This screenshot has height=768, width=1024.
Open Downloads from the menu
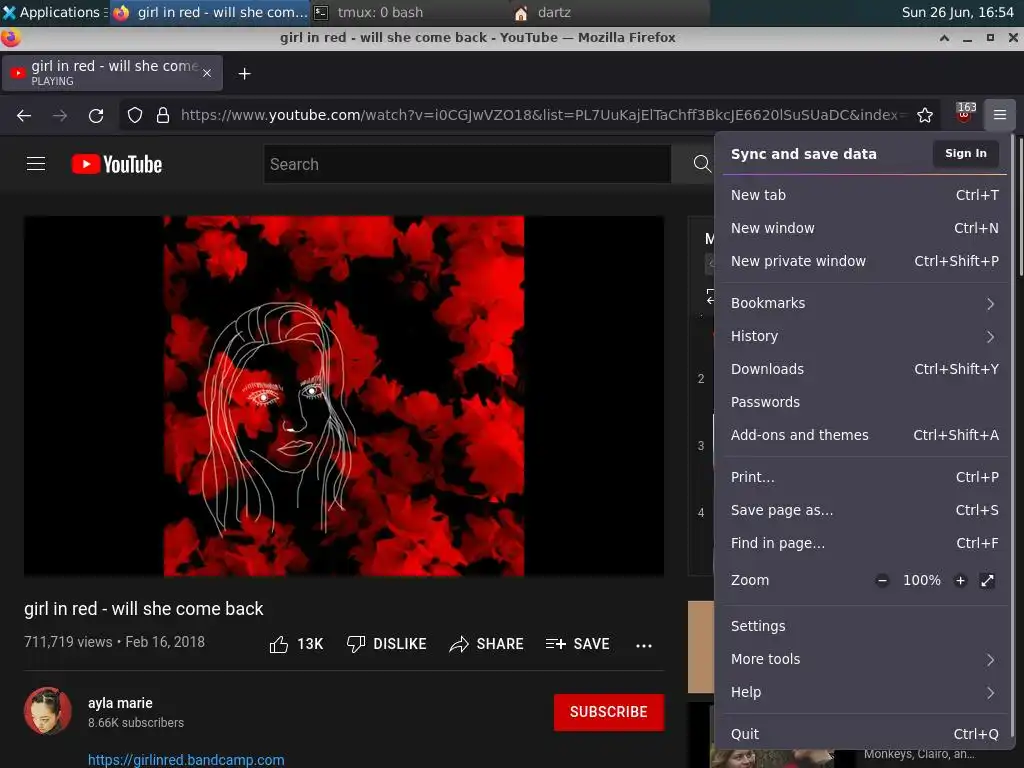click(864, 369)
